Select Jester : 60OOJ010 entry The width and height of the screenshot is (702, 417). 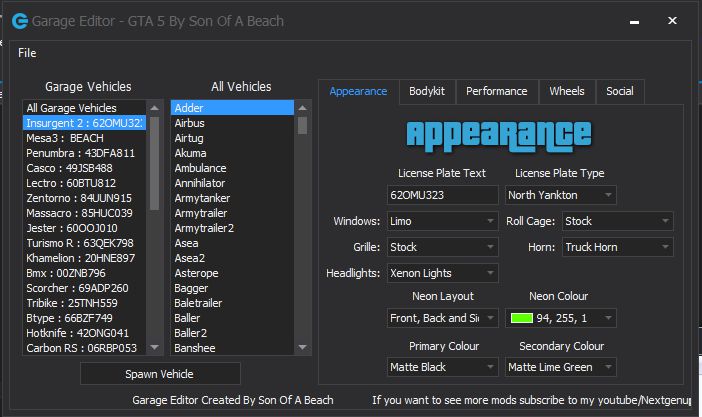(84, 228)
